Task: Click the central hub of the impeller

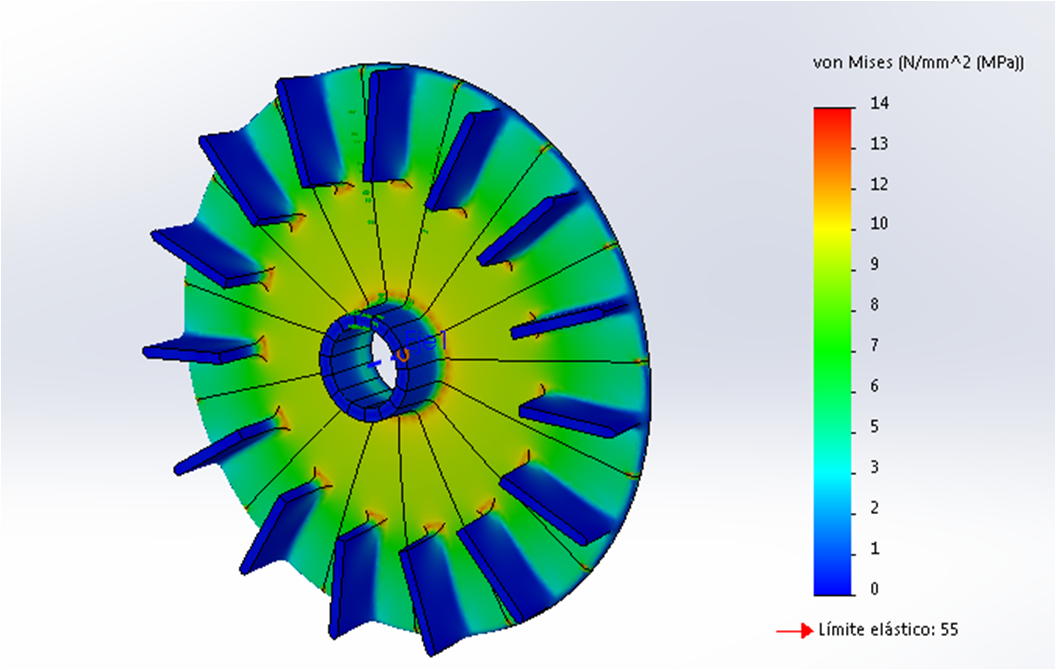Action: [x=383, y=361]
